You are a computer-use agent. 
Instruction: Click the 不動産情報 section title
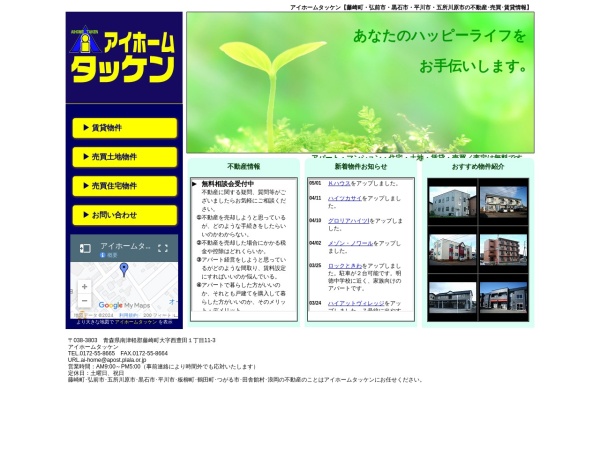click(x=244, y=166)
